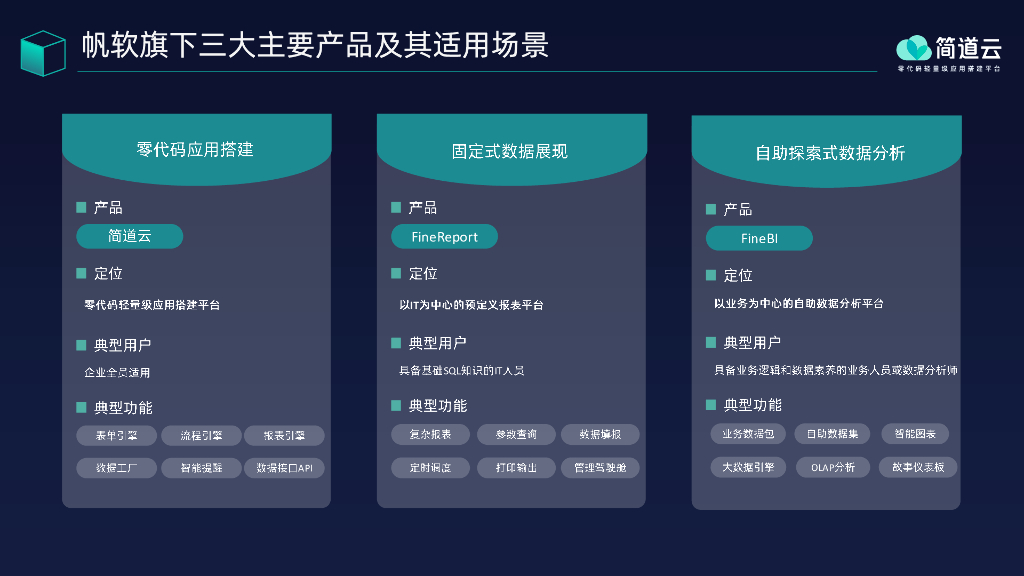The image size is (1024, 576).
Task: Choose the 打印输出 feature tag
Action: pyautogui.click(x=514, y=467)
